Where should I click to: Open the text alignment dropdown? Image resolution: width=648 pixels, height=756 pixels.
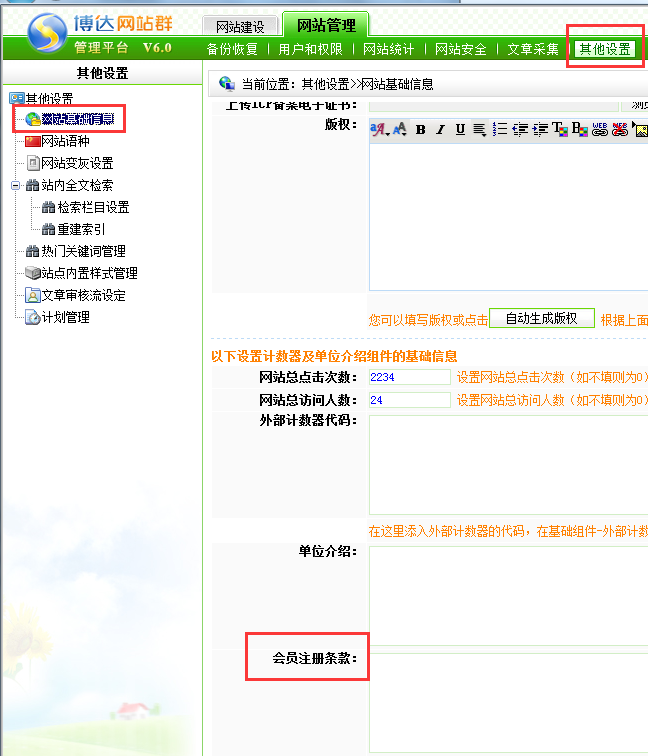(x=480, y=129)
